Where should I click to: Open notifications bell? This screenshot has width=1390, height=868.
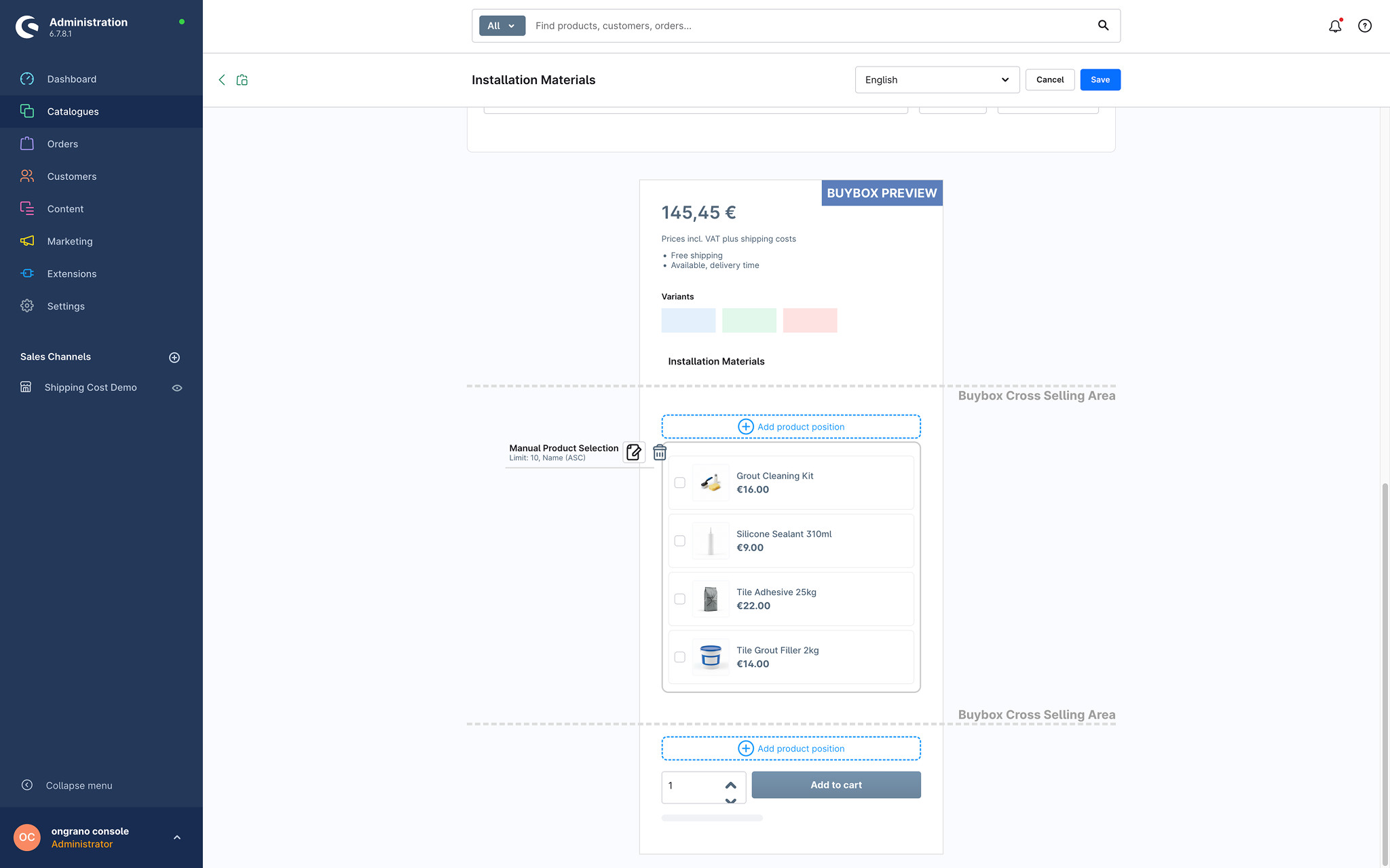pyautogui.click(x=1335, y=26)
